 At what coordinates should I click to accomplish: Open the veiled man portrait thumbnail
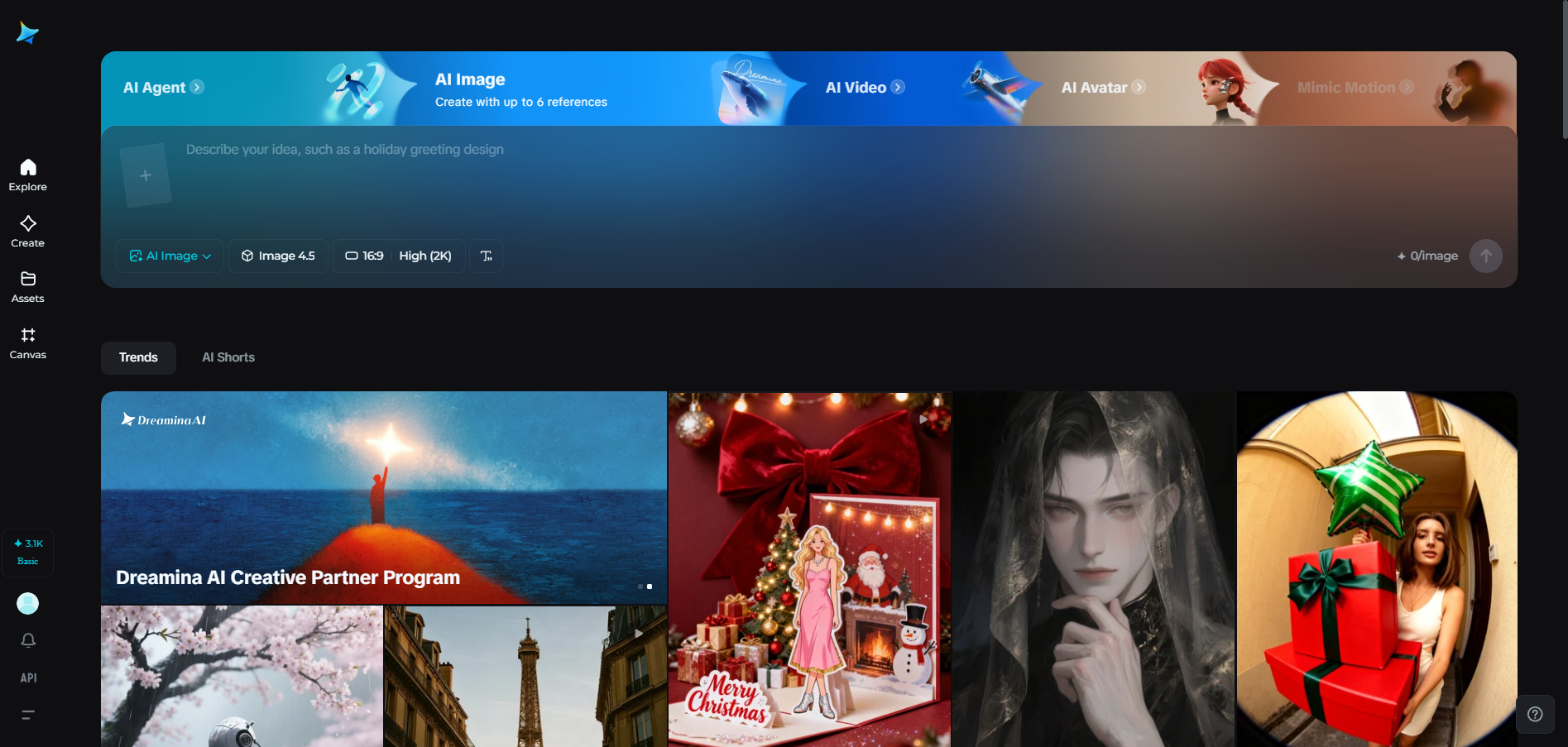(1094, 569)
